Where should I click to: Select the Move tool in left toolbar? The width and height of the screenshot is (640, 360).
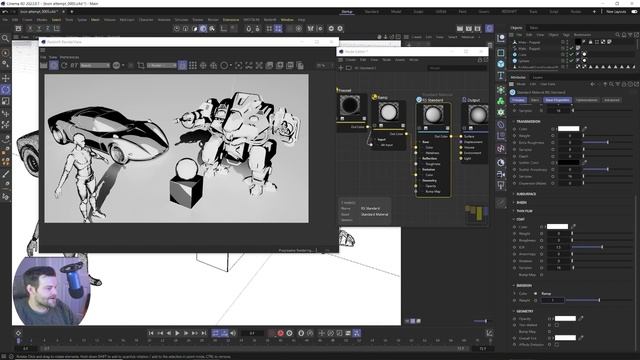pos(6,78)
